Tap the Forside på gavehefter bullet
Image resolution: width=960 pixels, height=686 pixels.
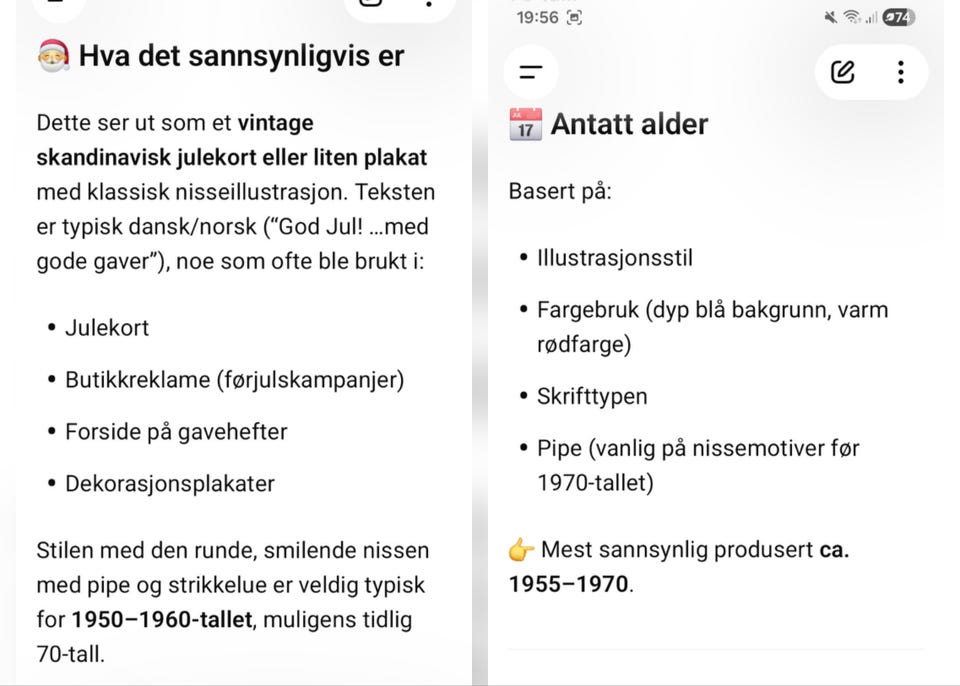[176, 432]
